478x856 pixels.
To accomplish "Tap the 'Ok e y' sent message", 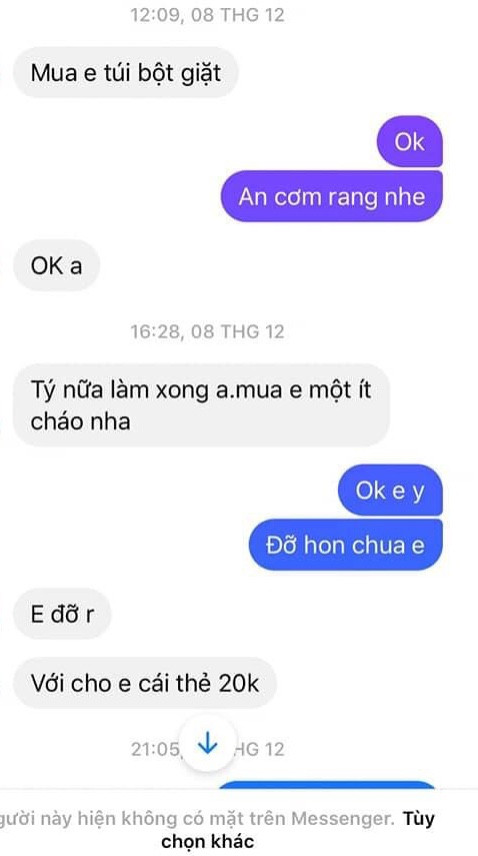I will point(391,490).
